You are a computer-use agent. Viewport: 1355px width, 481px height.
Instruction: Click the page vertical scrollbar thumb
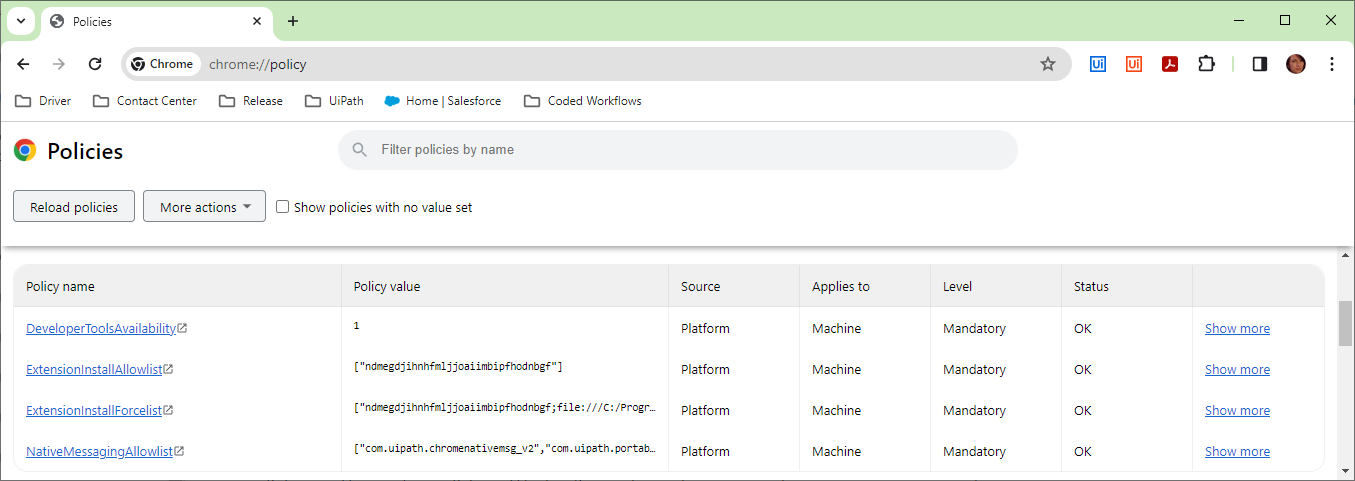[x=1345, y=322]
